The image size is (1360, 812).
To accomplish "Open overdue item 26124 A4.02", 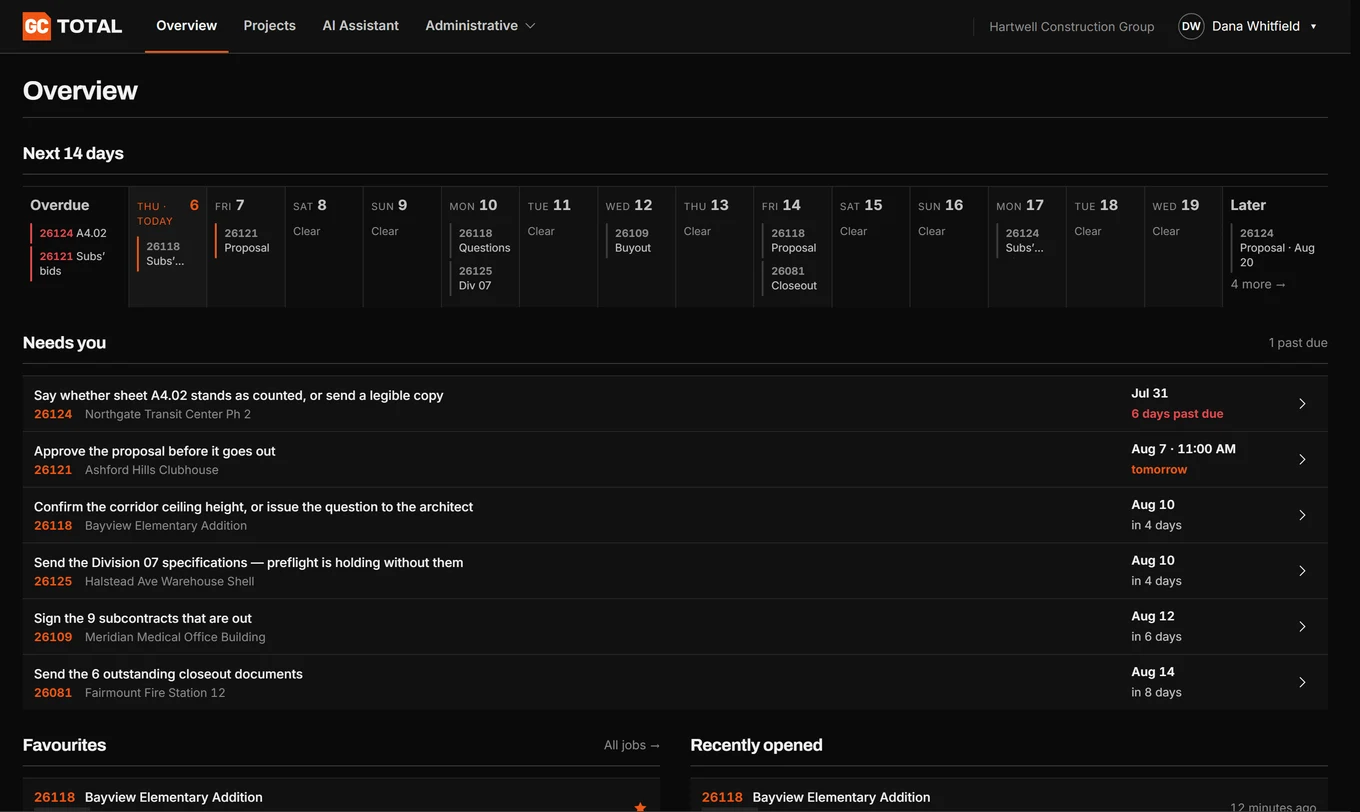I will pyautogui.click(x=72, y=233).
